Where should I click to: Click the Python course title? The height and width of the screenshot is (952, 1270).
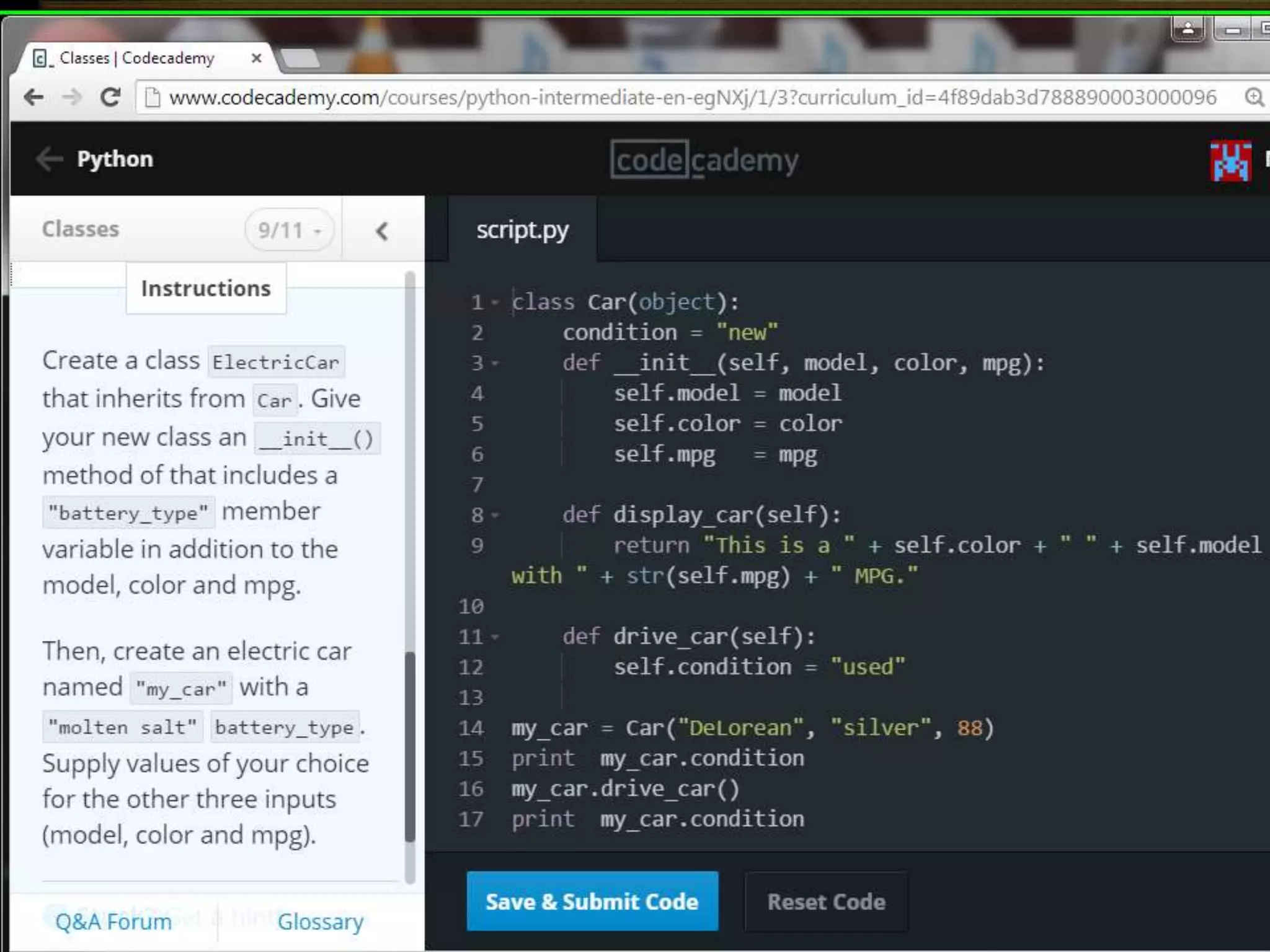[115, 159]
